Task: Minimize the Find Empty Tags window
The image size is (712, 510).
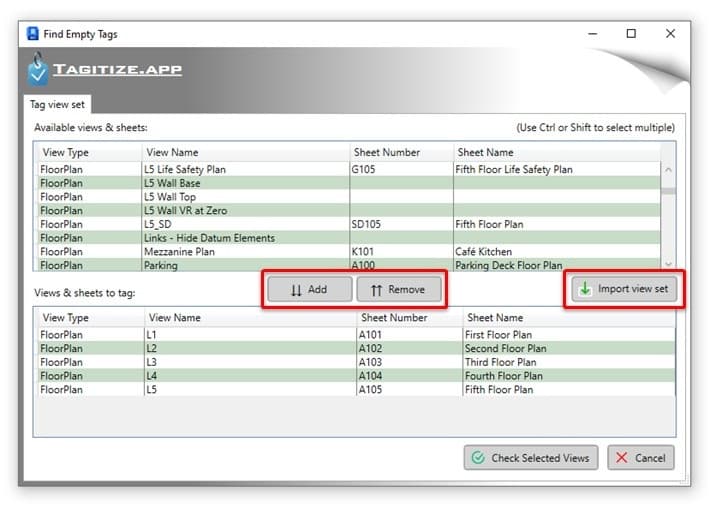Action: coord(593,34)
